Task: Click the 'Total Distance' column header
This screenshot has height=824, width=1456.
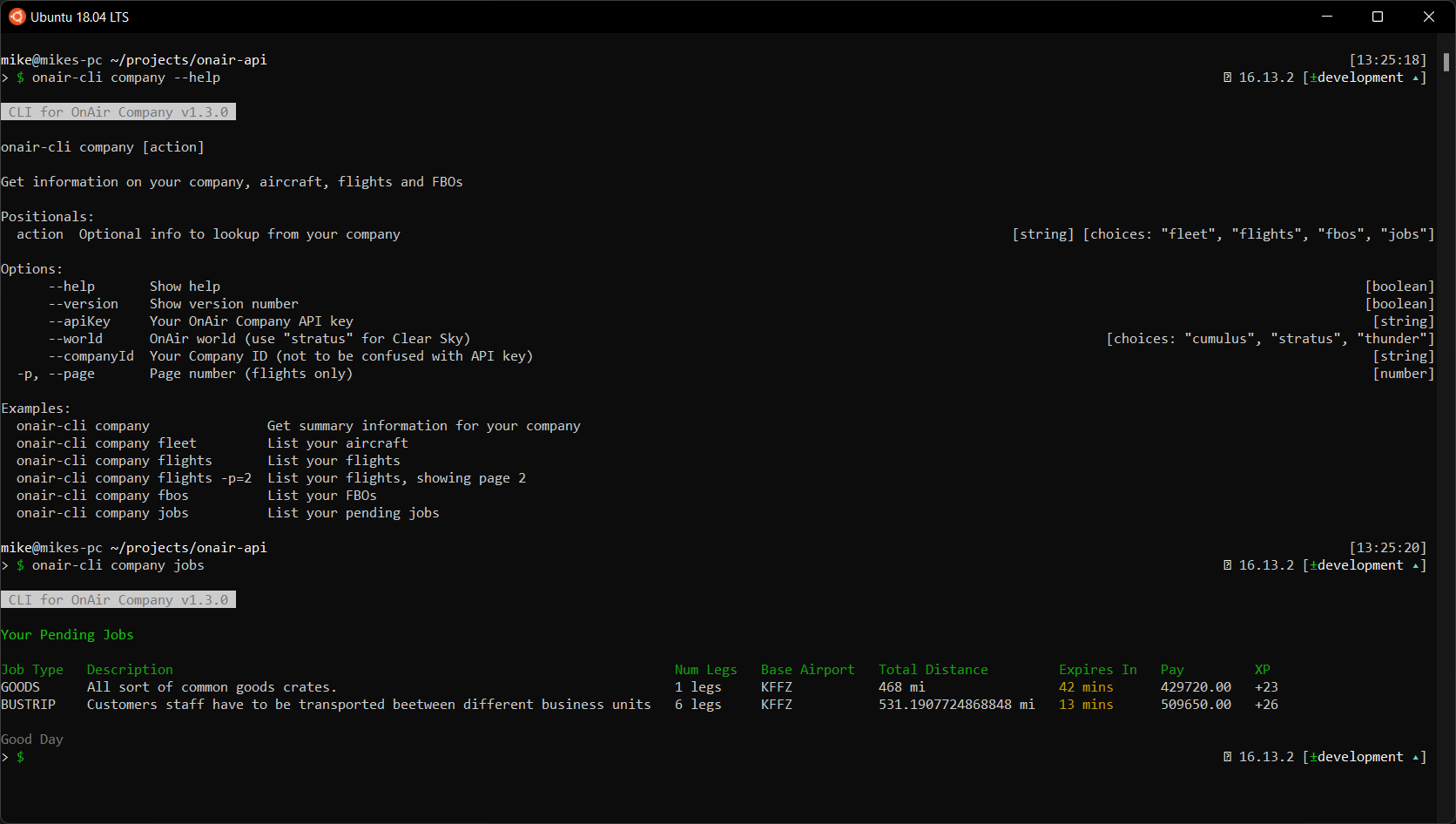Action: pos(934,670)
